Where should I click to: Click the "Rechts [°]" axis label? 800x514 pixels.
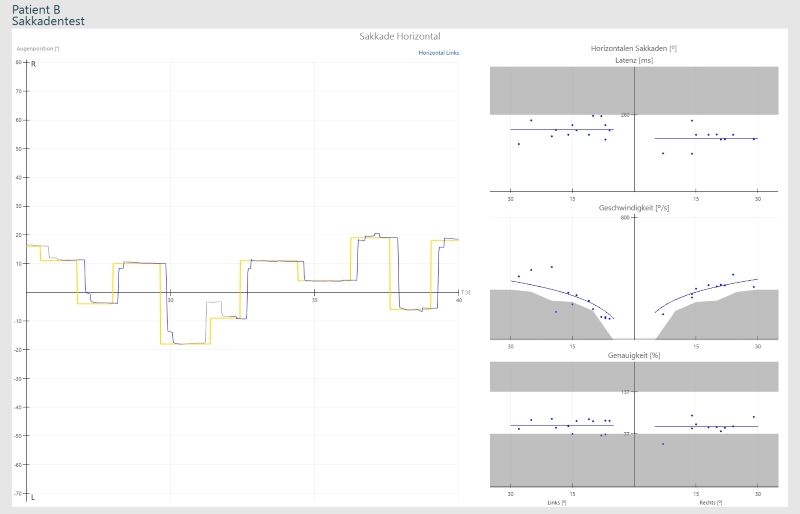click(x=708, y=502)
